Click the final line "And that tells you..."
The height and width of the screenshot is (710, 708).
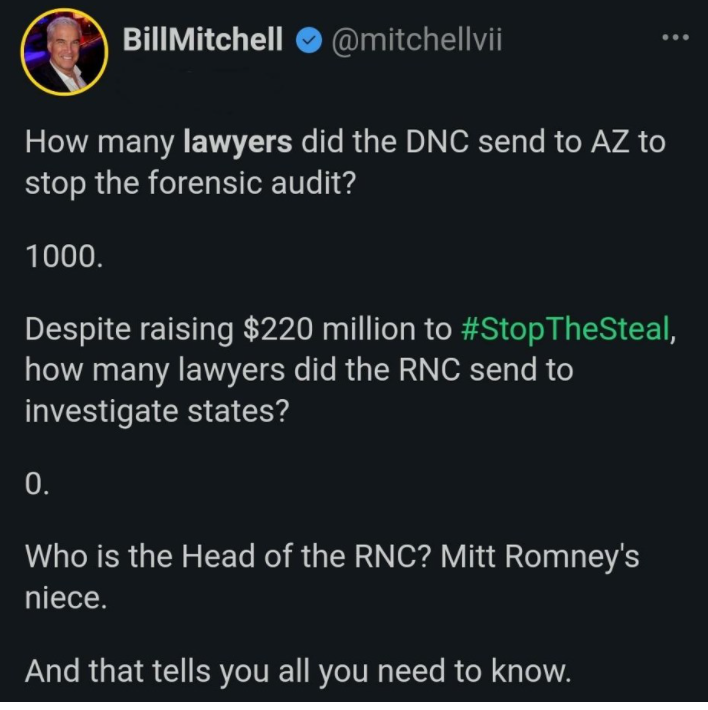click(298, 671)
